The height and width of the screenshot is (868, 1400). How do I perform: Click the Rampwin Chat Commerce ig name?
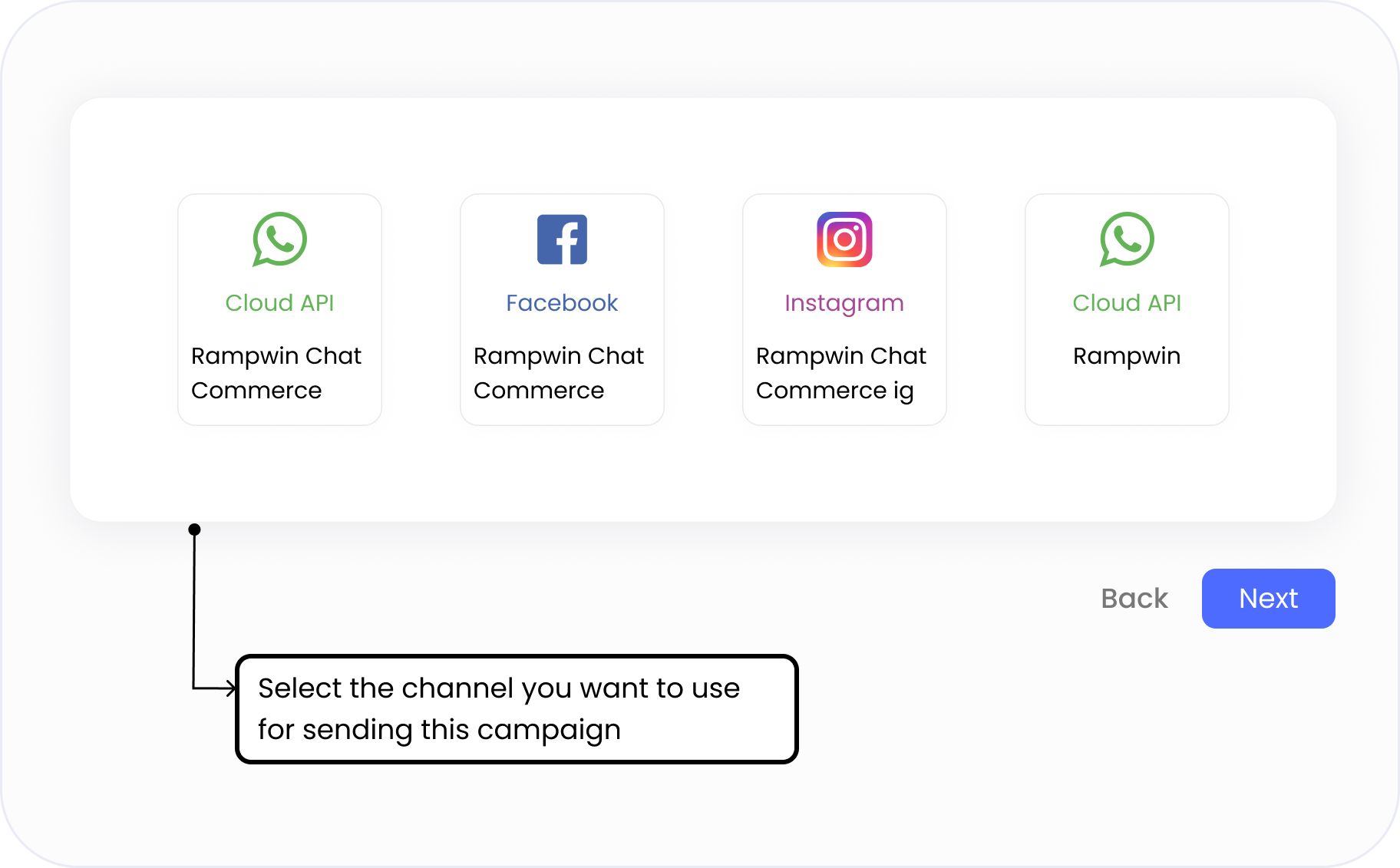[x=841, y=373]
